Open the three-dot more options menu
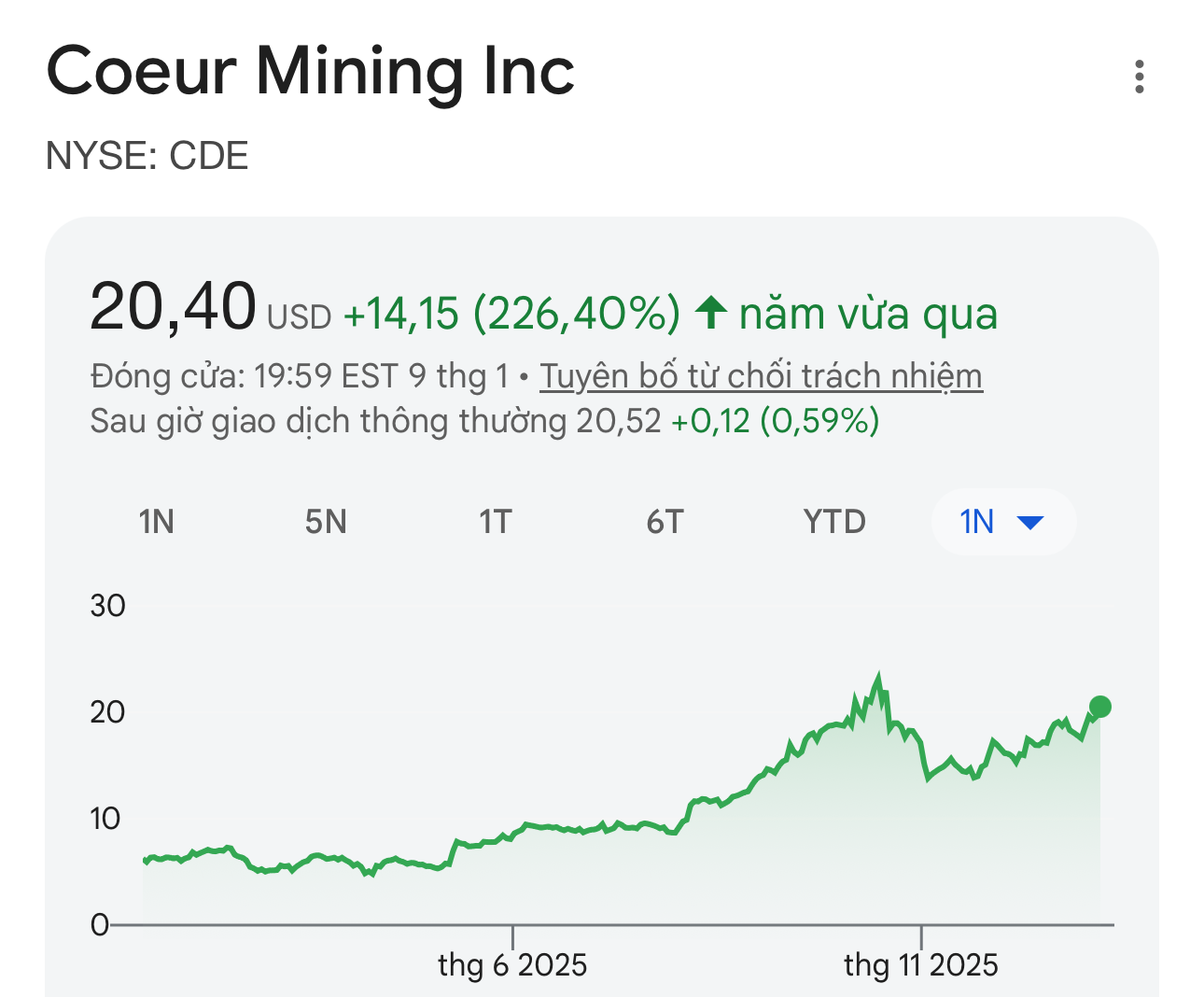This screenshot has height=997, width=1204. pyautogui.click(x=1139, y=77)
